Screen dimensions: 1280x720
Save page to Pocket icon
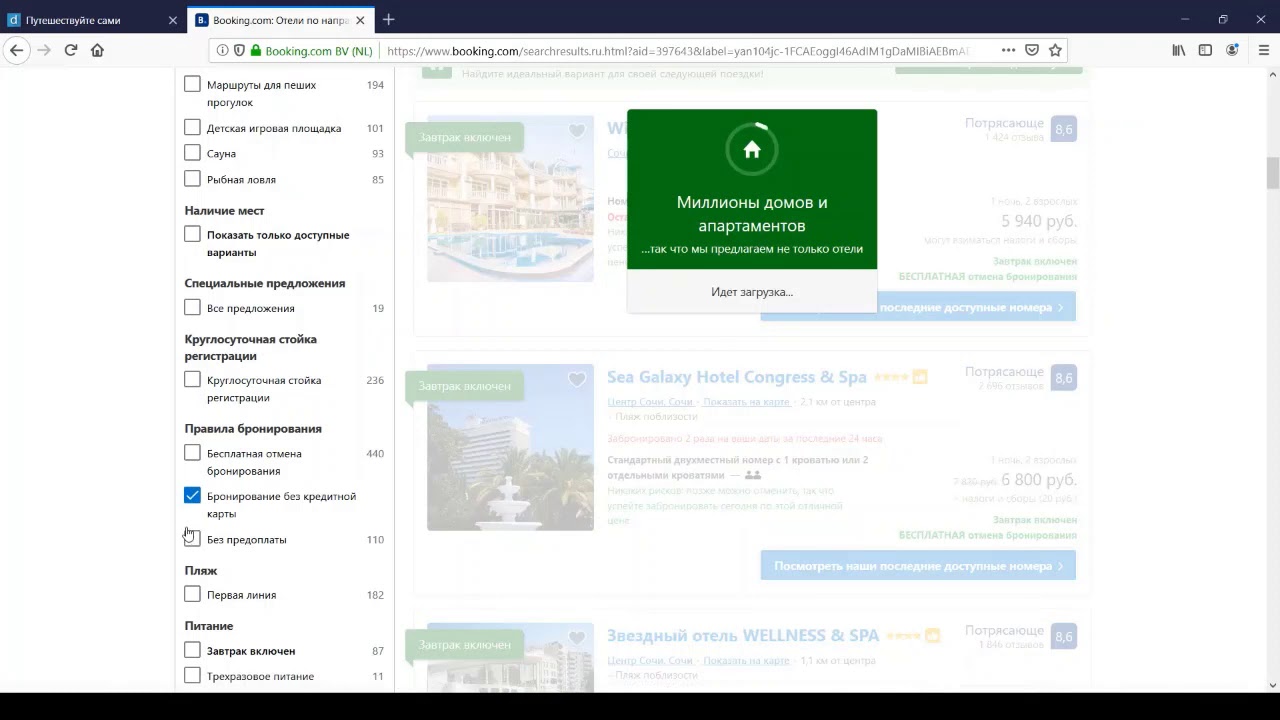[x=1032, y=50]
